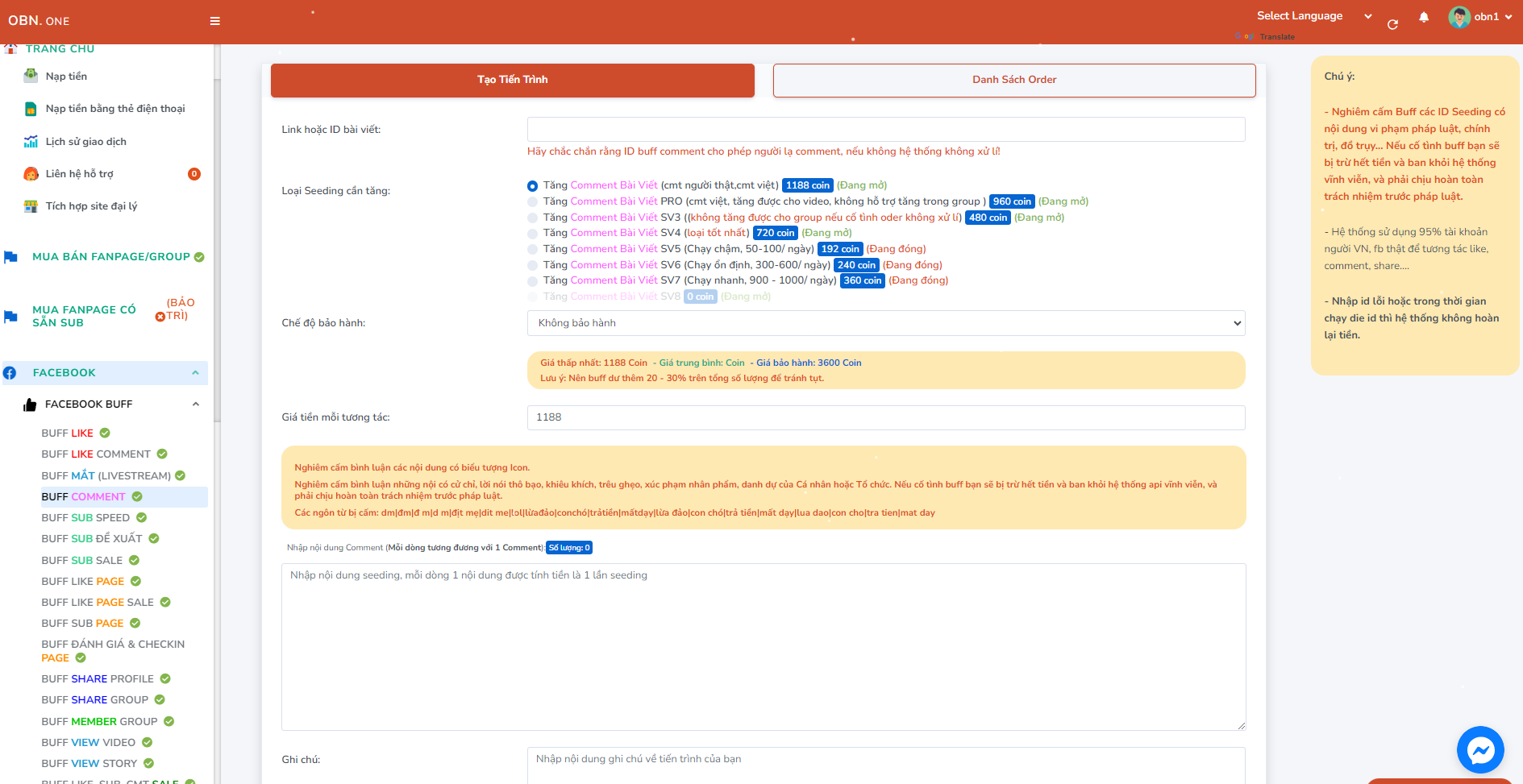Viewport: 1523px width, 784px height.
Task: Click the obn1 user avatar
Action: (1459, 17)
